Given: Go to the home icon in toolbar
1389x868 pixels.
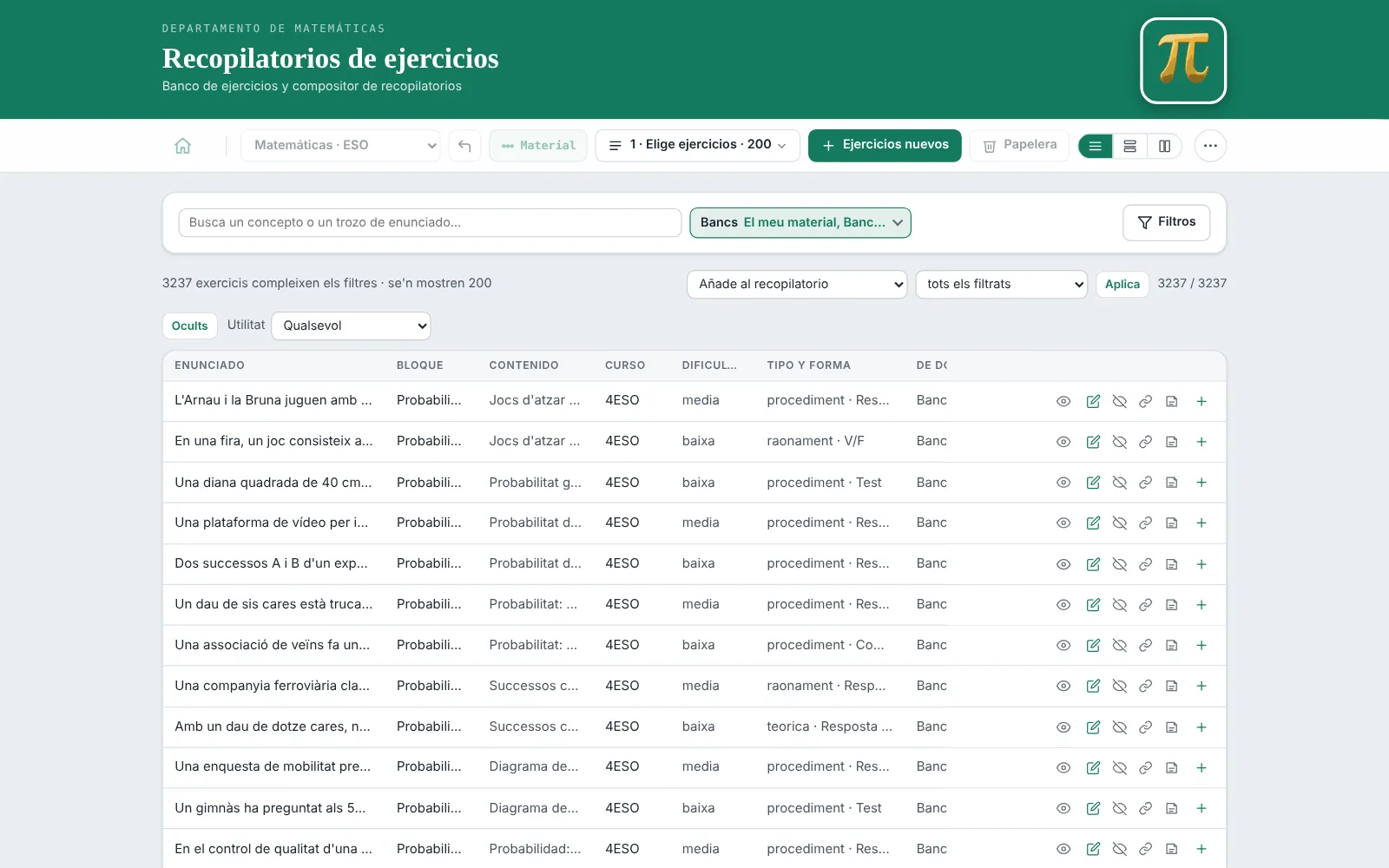Looking at the screenshot, I should (182, 146).
